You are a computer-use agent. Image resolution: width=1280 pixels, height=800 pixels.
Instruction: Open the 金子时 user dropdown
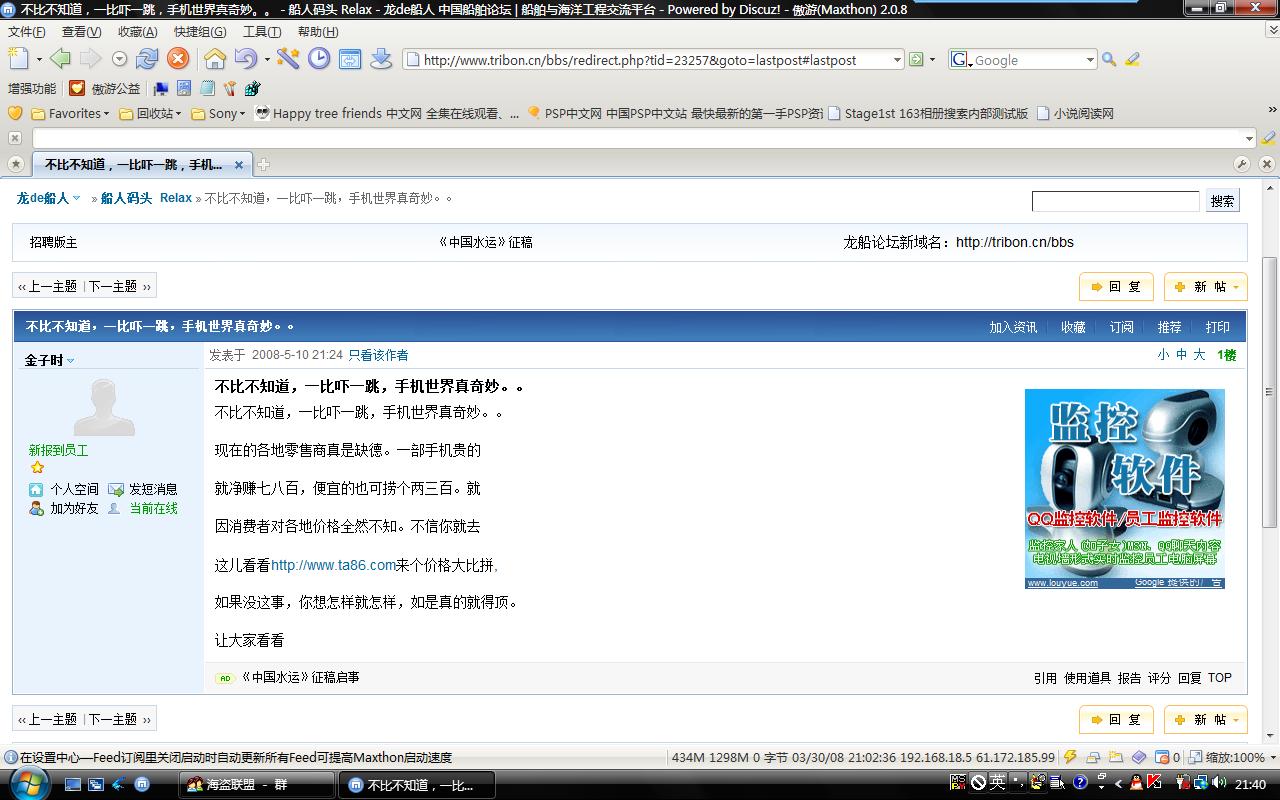coord(70,361)
